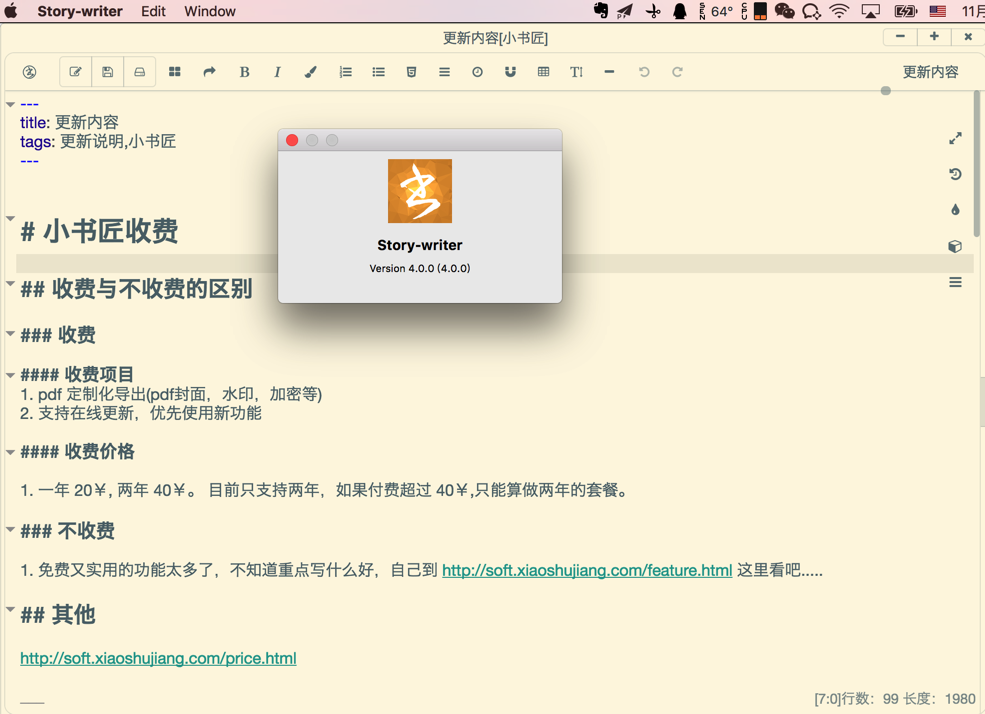Insert horizontal rule dash icon
Viewport: 985px width, 714px height.
point(609,72)
